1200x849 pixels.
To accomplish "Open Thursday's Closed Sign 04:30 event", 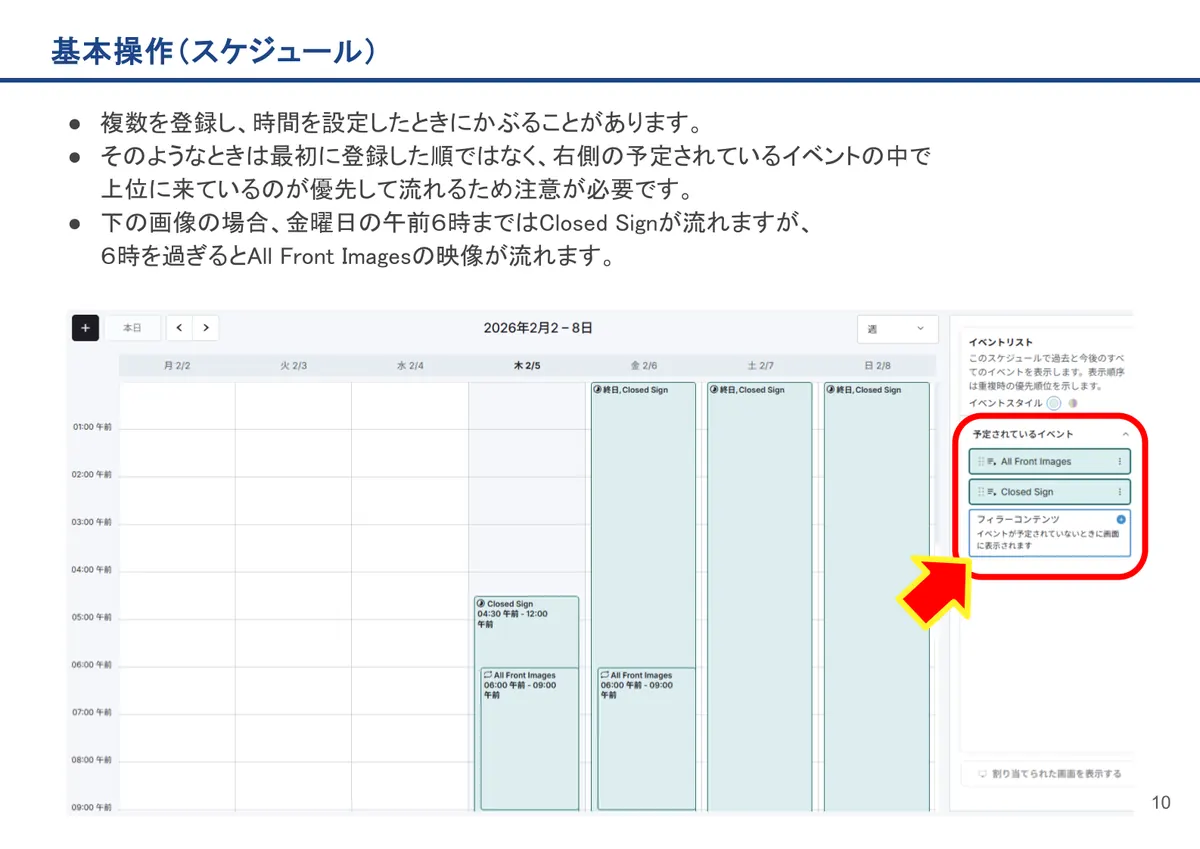I will (526, 631).
